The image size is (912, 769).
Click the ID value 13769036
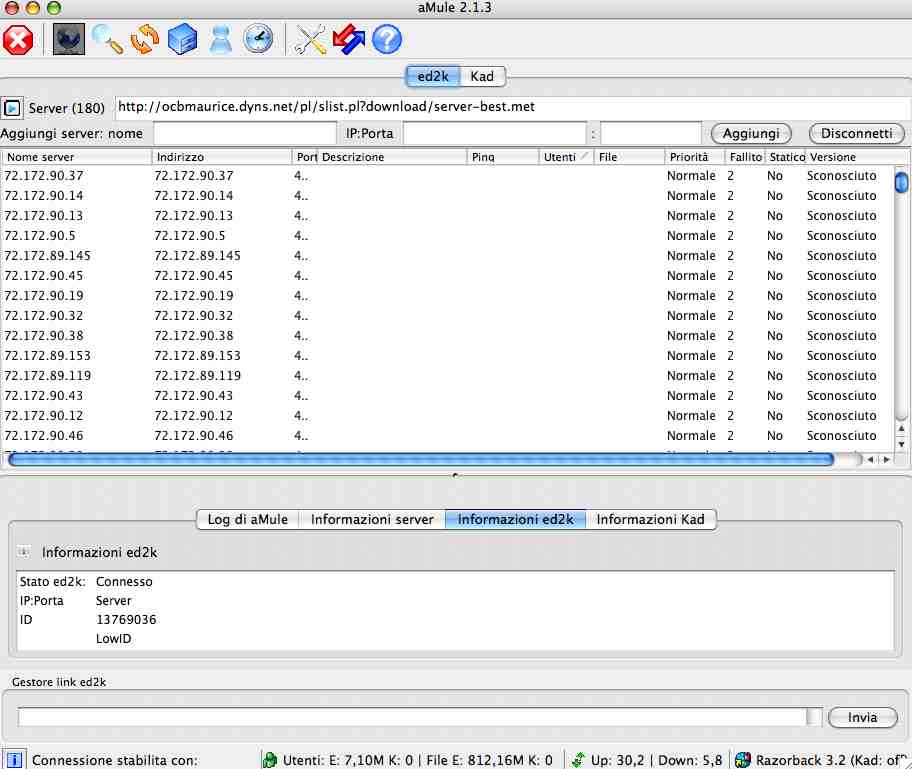126,620
